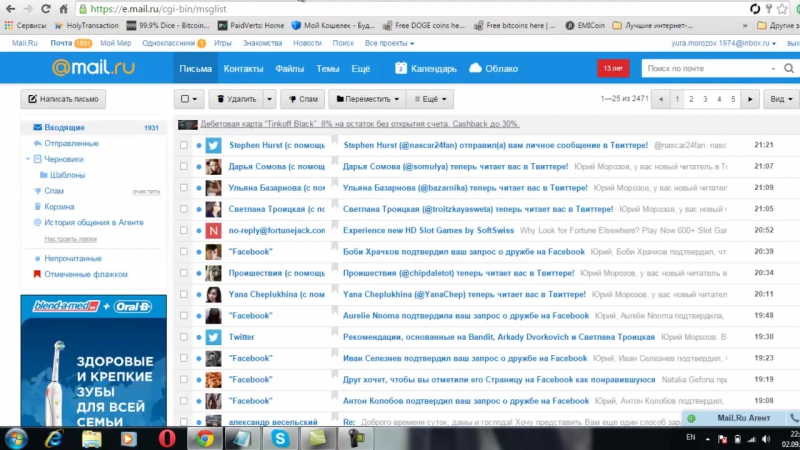Toggle unread dot on fortunejack message

point(198,231)
